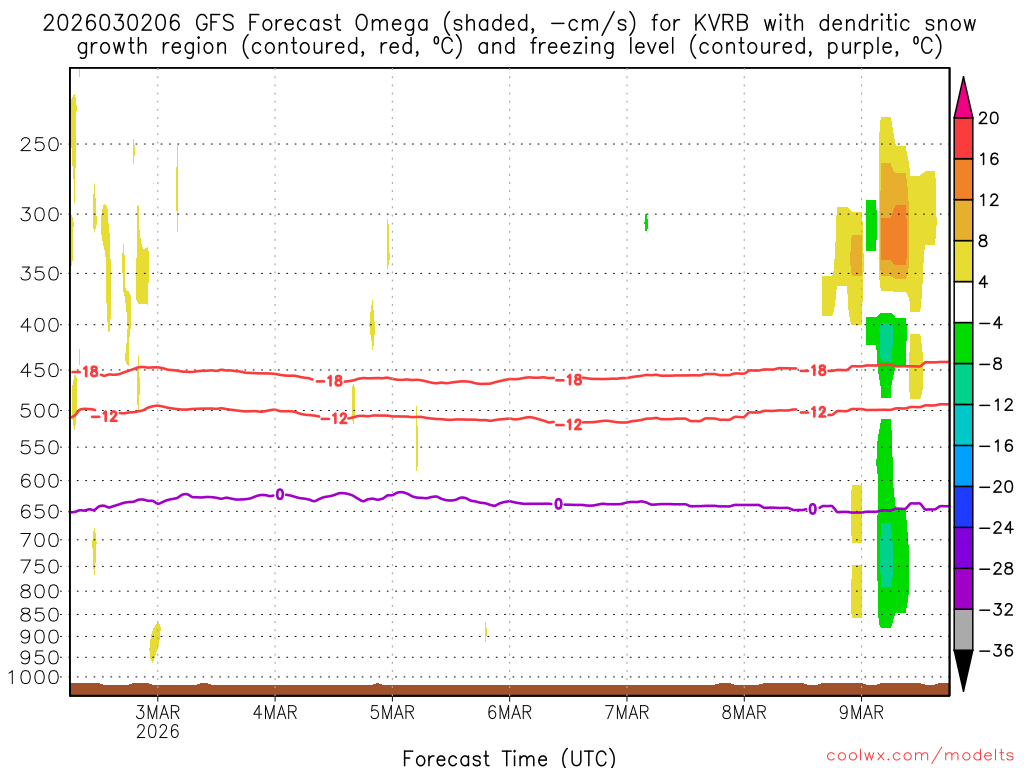
Task: Click the 3MAR 2026 time axis label
Action: tap(157, 721)
